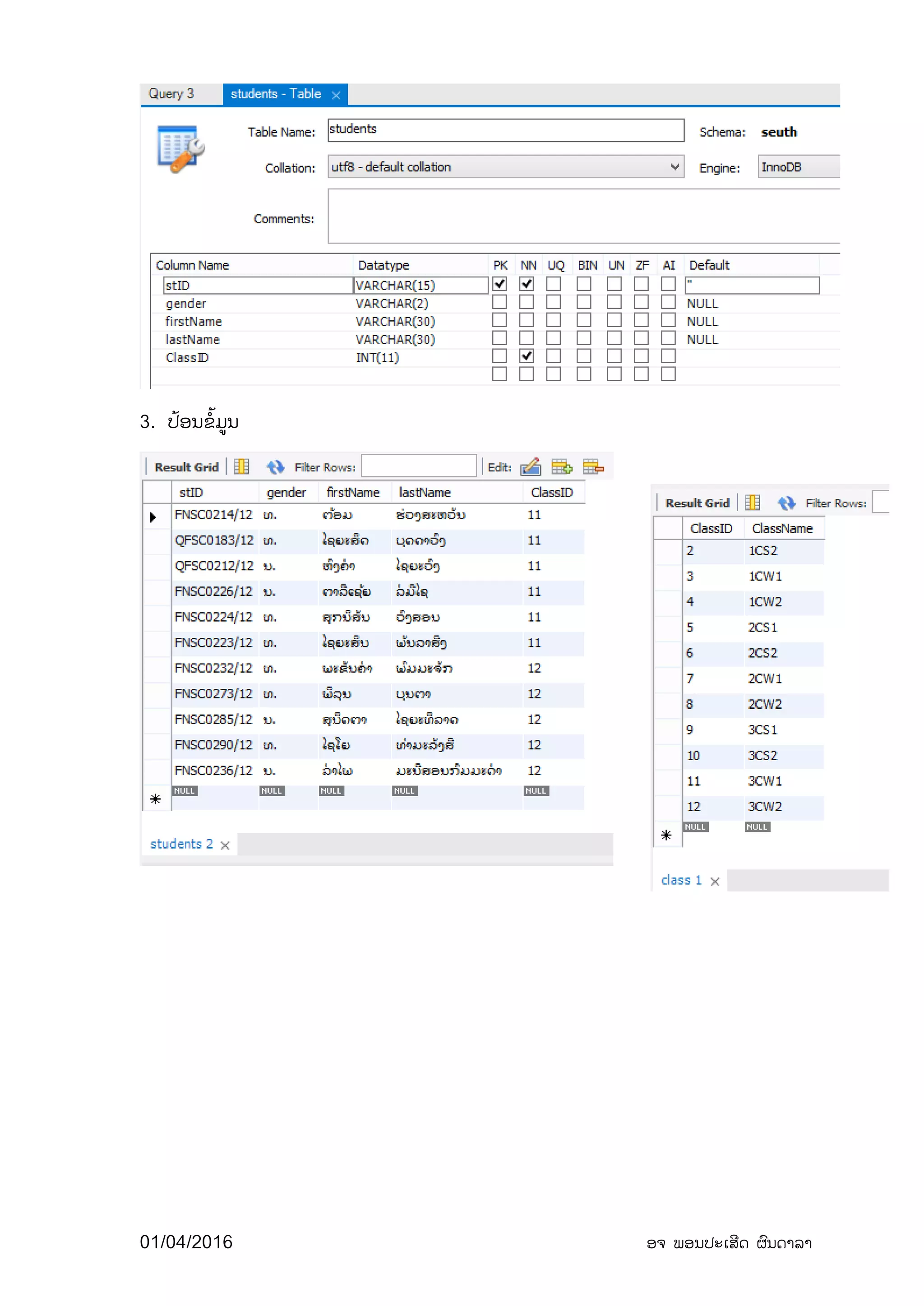Click the Table Name input field
The image size is (924, 1306).
click(505, 130)
